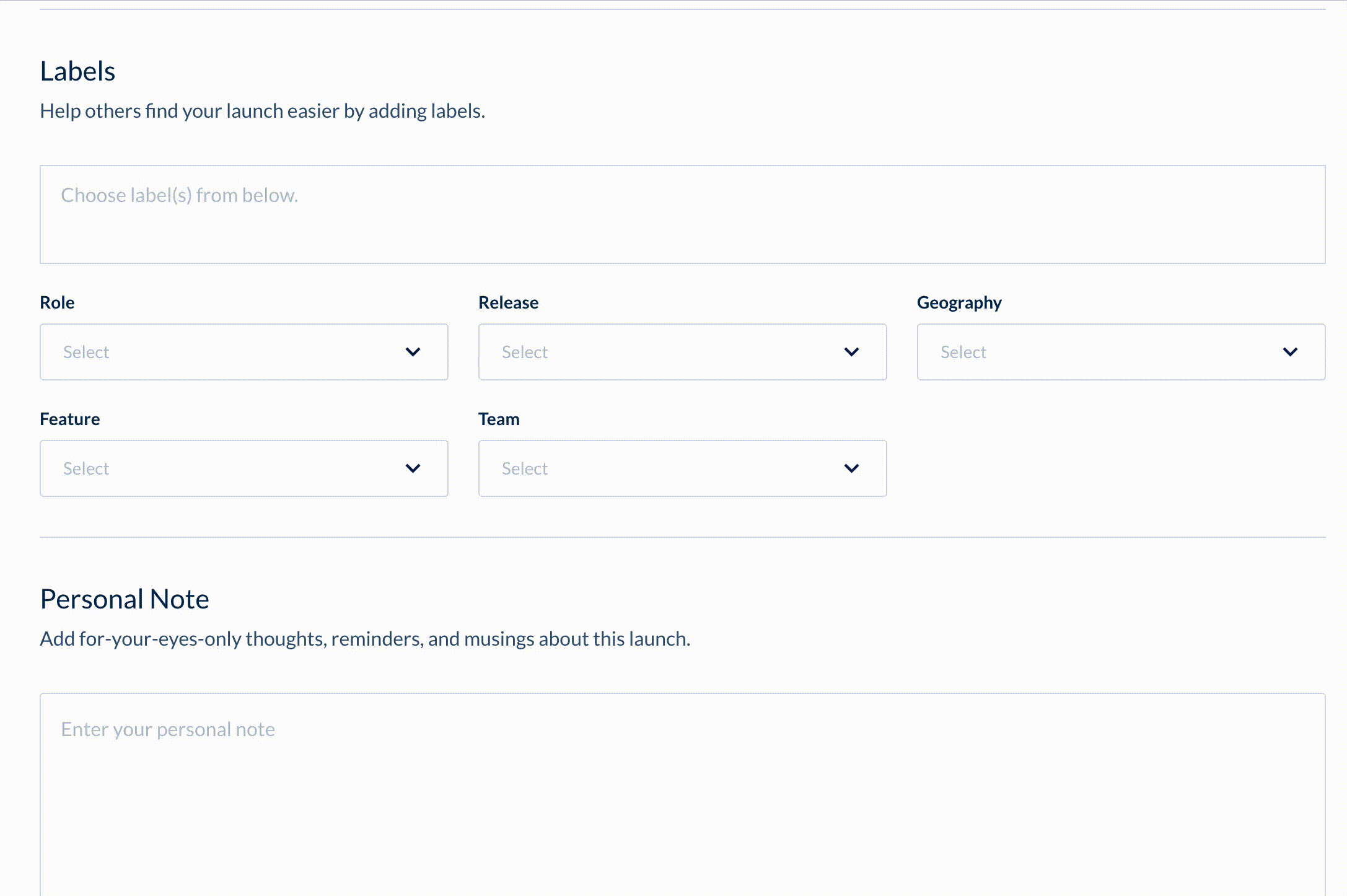Screen dimensions: 1347x896
Task: Click the chevron arrow in Geography dropdown
Action: point(1290,352)
